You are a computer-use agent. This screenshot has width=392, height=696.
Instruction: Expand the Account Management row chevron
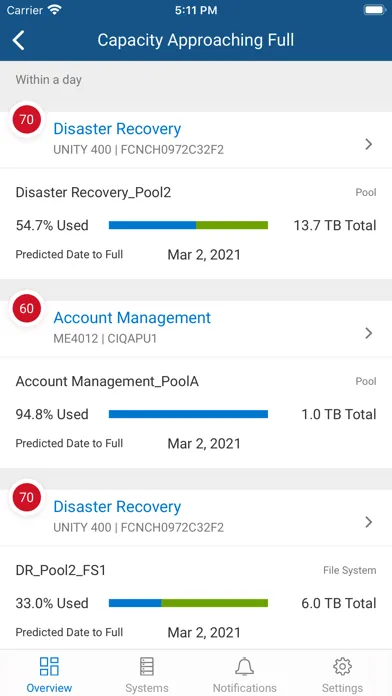[368, 333]
